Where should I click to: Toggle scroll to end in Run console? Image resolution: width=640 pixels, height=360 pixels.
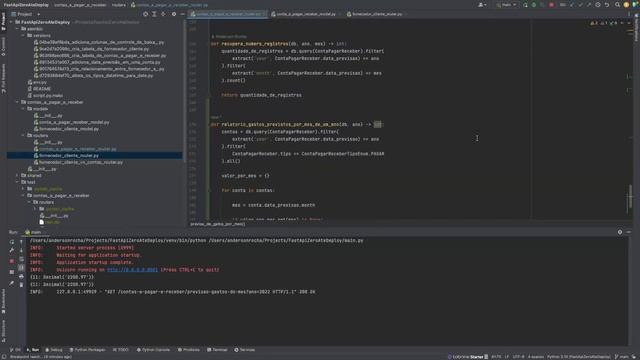21,268
